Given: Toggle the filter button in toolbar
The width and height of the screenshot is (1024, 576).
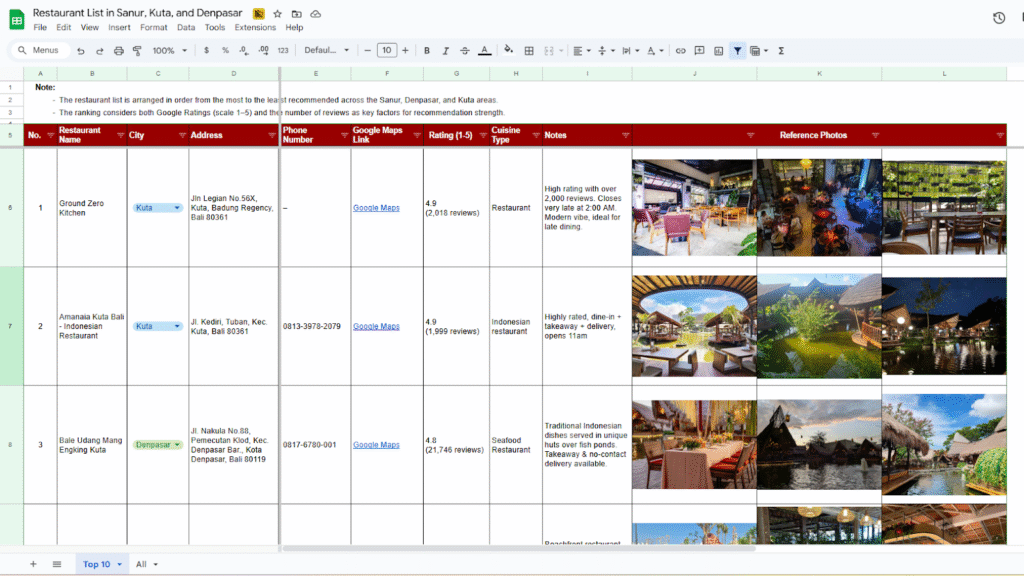Looking at the screenshot, I should coord(737,50).
